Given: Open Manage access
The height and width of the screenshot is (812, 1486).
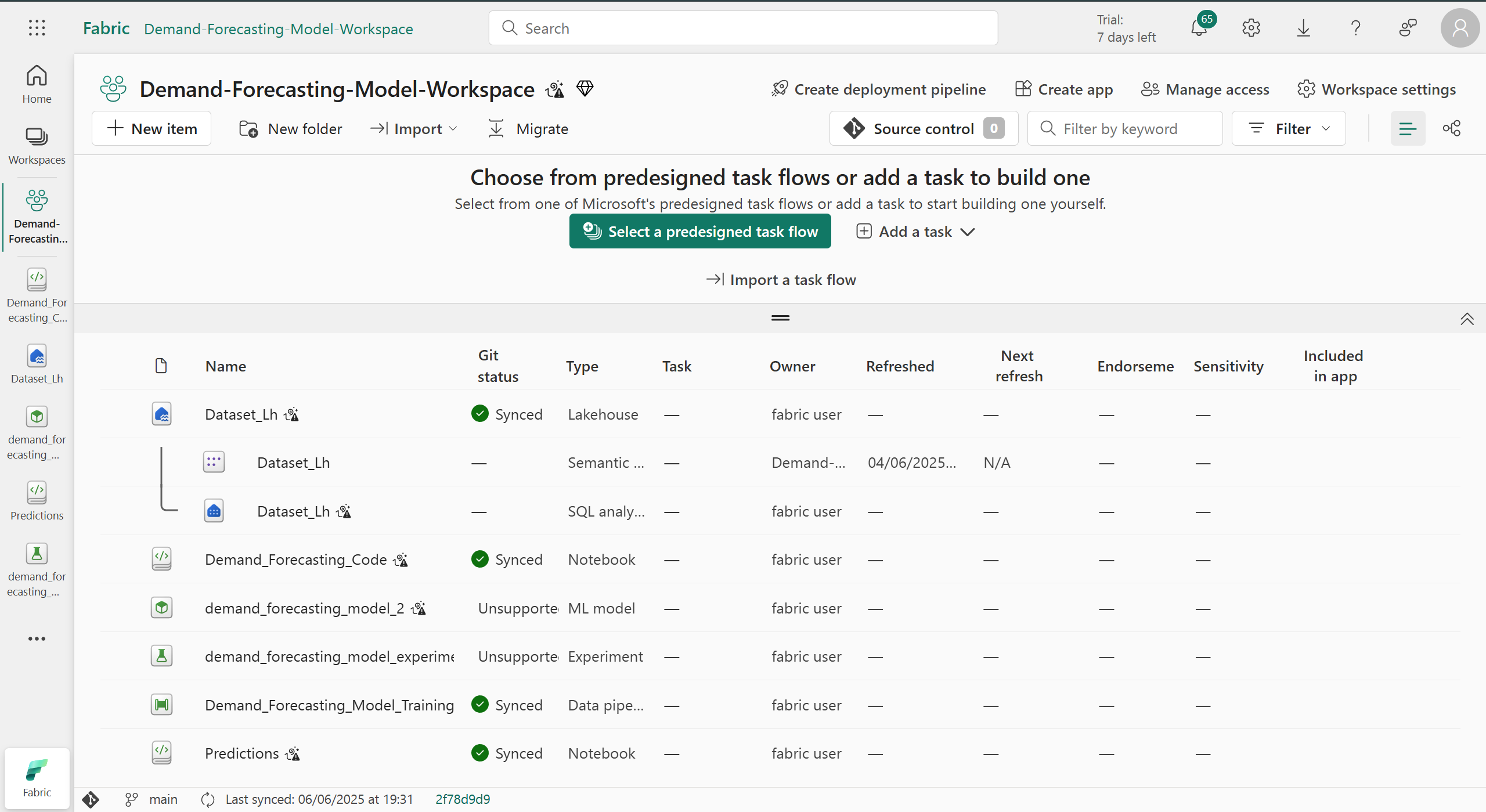Looking at the screenshot, I should (1205, 89).
